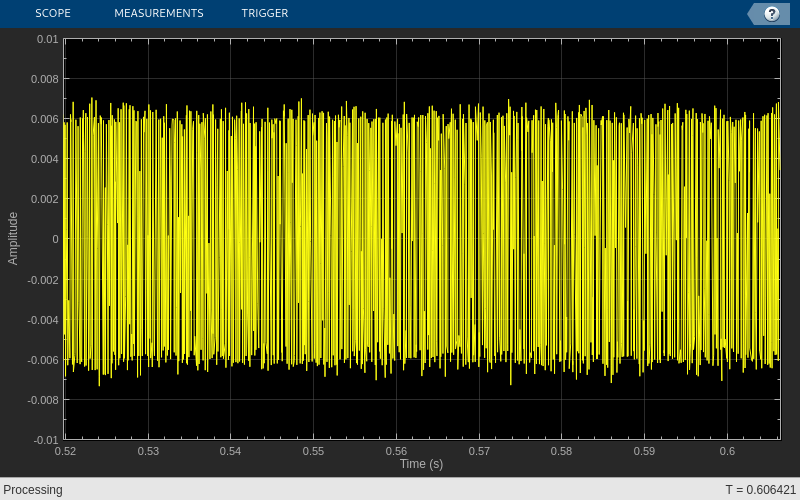Viewport: 800px width, 500px height.
Task: Switch to the MEASUREMENTS tab
Action: tap(159, 13)
